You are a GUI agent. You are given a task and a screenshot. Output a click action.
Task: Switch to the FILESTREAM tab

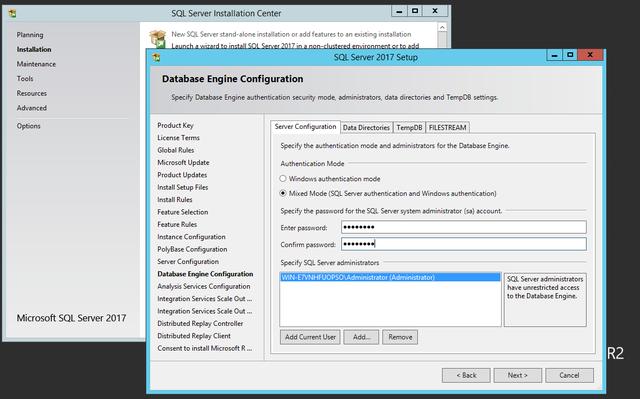[447, 128]
